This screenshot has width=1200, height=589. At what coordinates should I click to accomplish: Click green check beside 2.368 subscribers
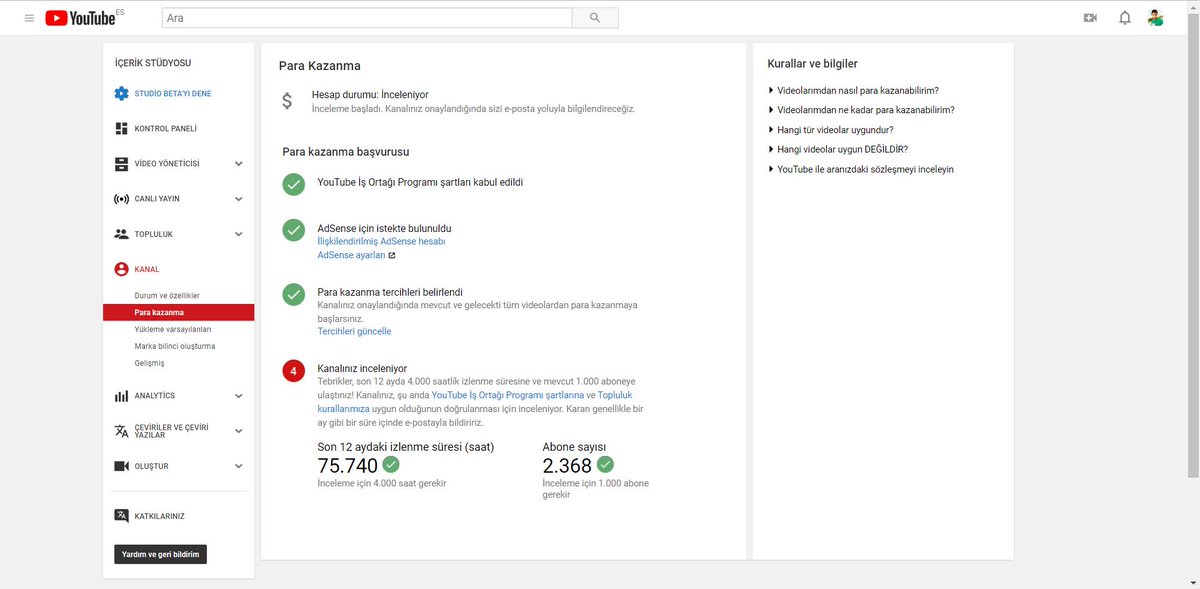point(605,465)
